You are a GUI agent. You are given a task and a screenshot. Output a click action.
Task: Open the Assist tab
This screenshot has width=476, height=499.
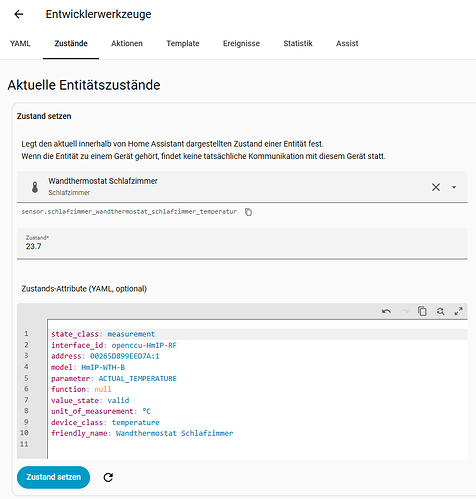(x=347, y=44)
